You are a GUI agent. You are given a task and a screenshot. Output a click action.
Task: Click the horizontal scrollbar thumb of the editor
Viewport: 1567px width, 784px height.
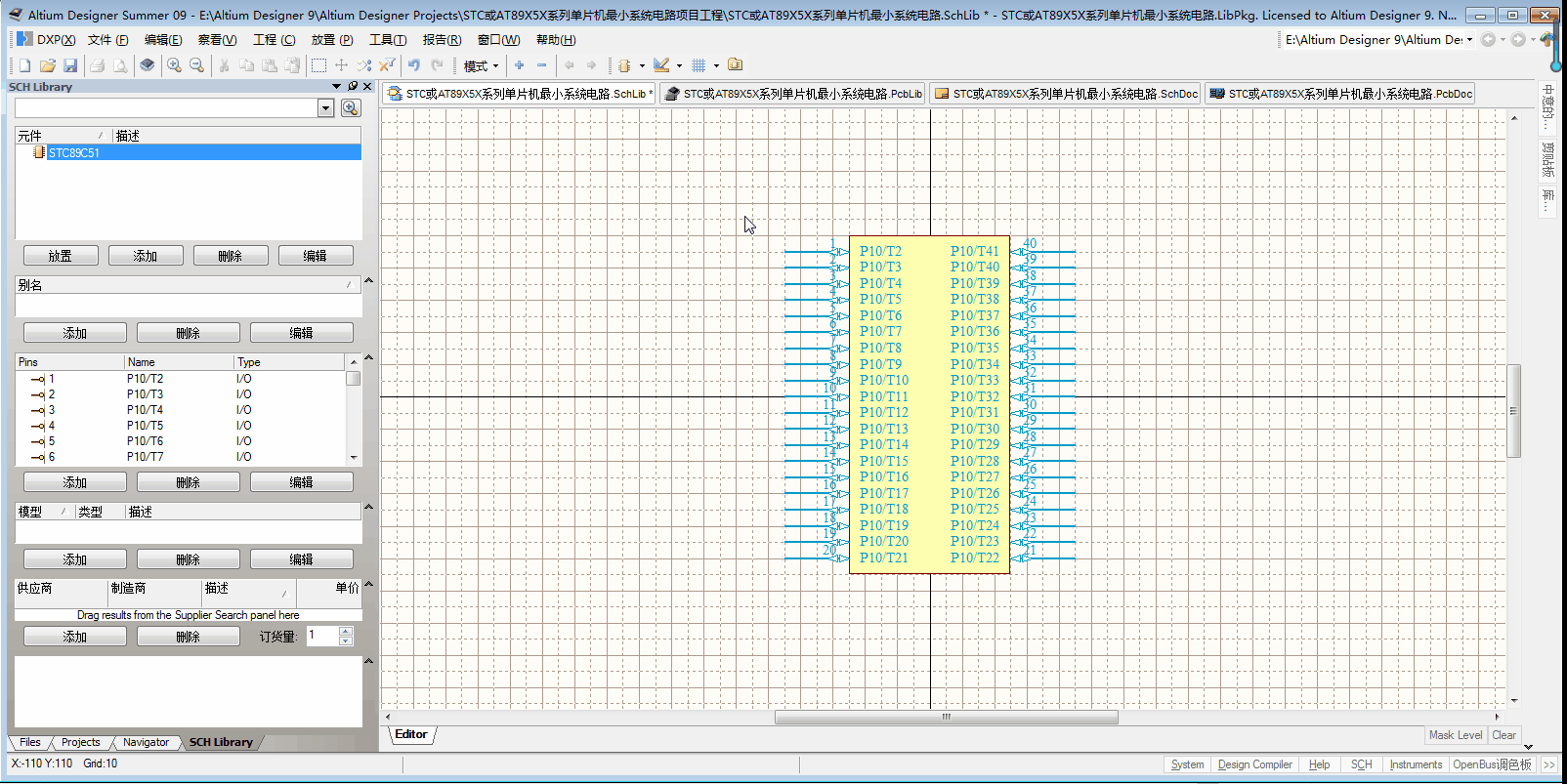(x=946, y=717)
